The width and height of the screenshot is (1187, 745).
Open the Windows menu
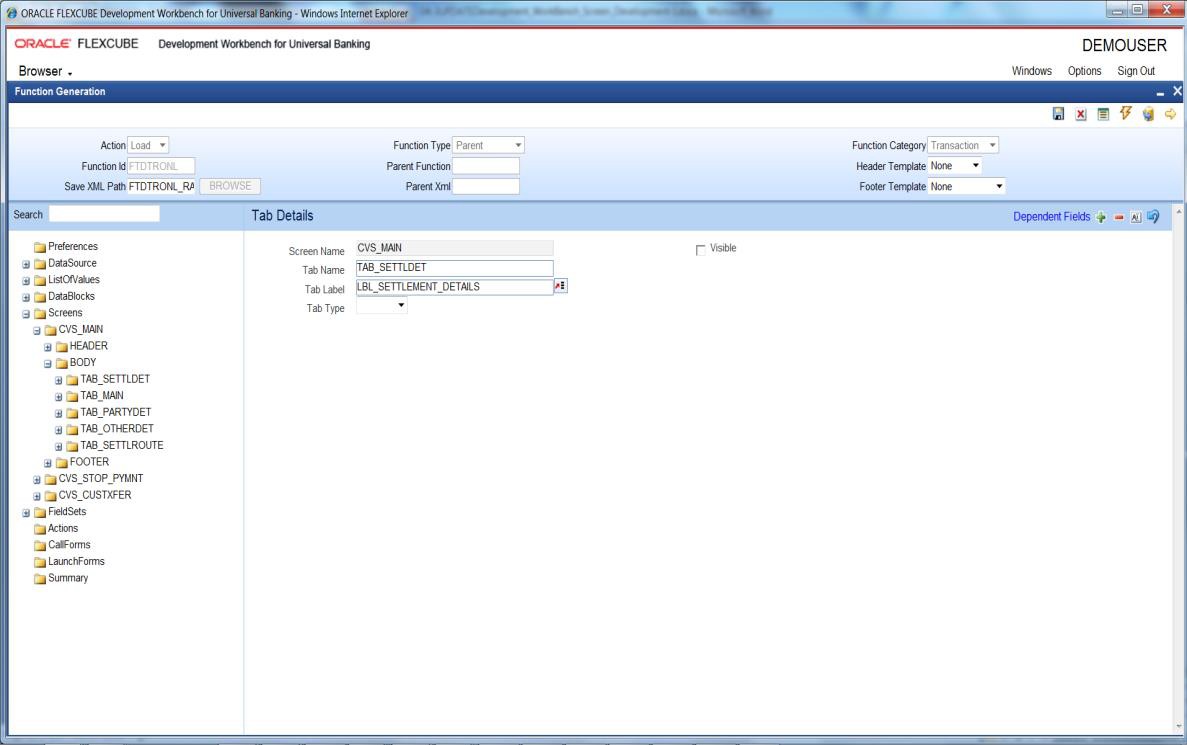[x=1032, y=71]
